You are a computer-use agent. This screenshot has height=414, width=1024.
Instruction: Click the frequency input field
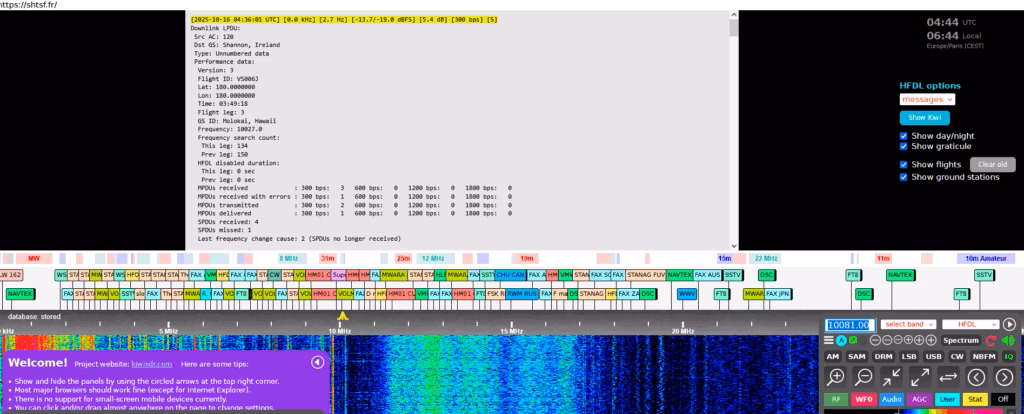click(849, 324)
